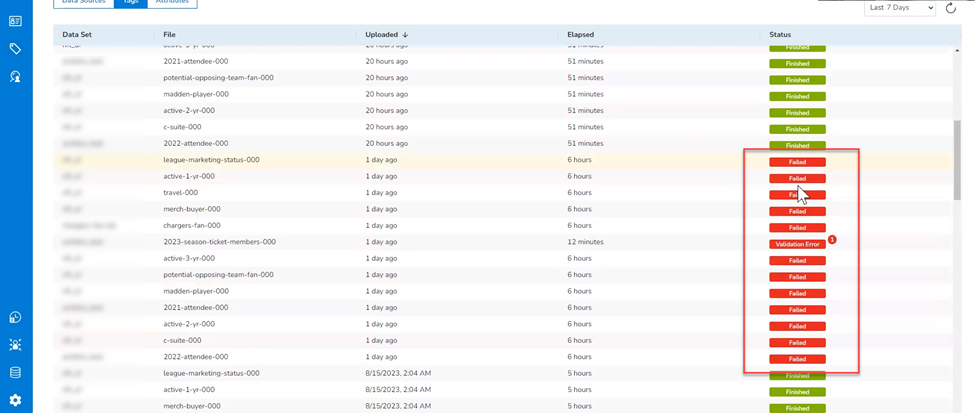
Task: Open the spotlighted person sidebar icon
Action: point(16,345)
